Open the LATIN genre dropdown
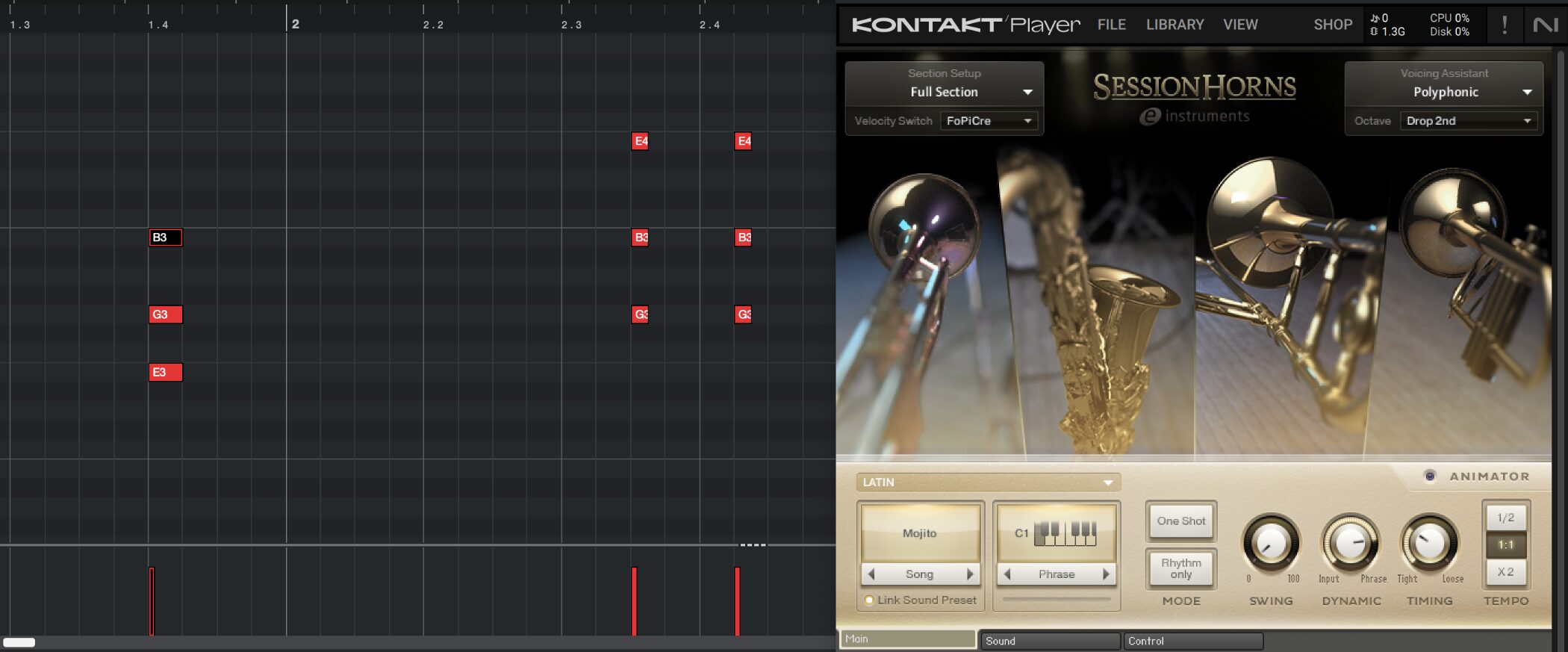 coord(988,482)
